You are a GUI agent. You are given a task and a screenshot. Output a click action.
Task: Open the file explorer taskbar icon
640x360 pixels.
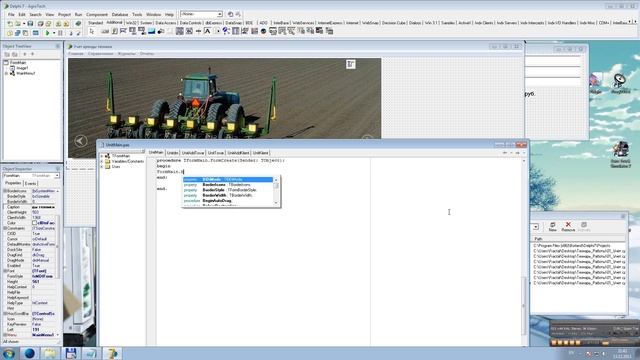(x=50, y=353)
